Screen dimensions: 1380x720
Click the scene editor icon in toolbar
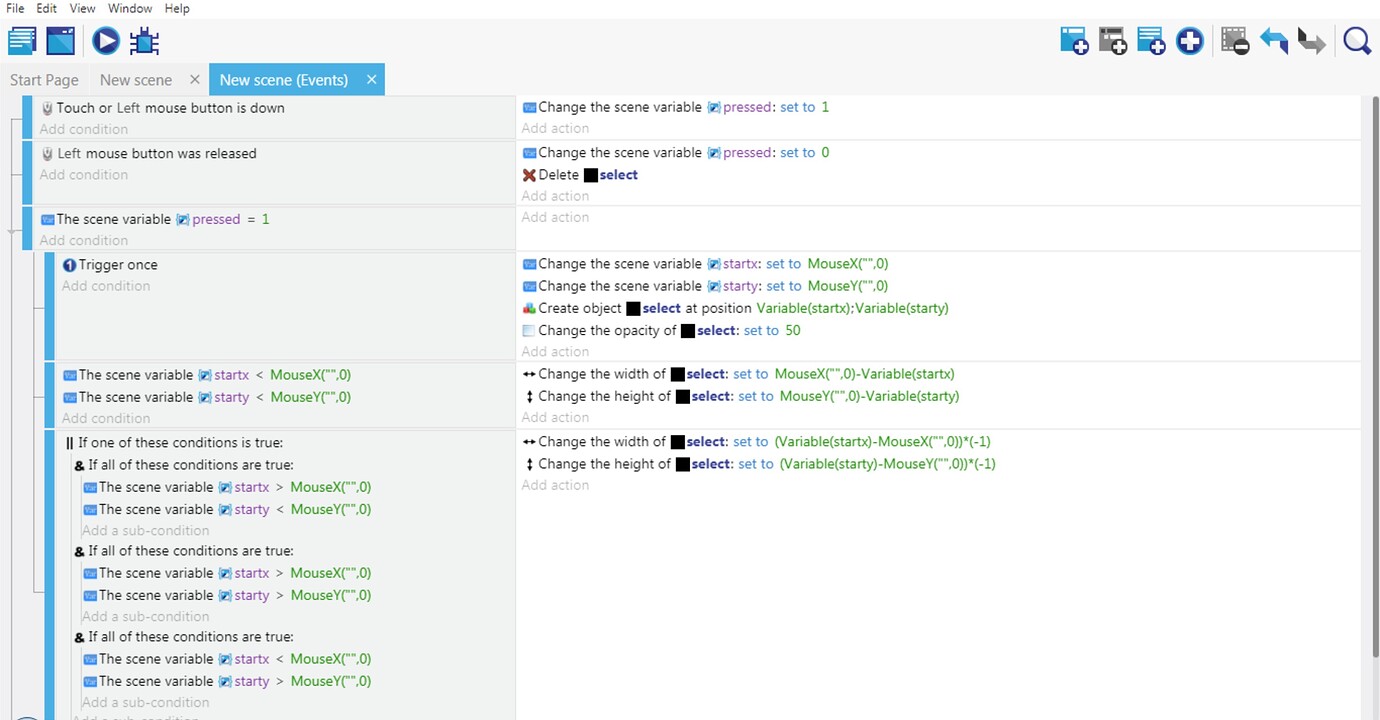pyautogui.click(x=61, y=41)
